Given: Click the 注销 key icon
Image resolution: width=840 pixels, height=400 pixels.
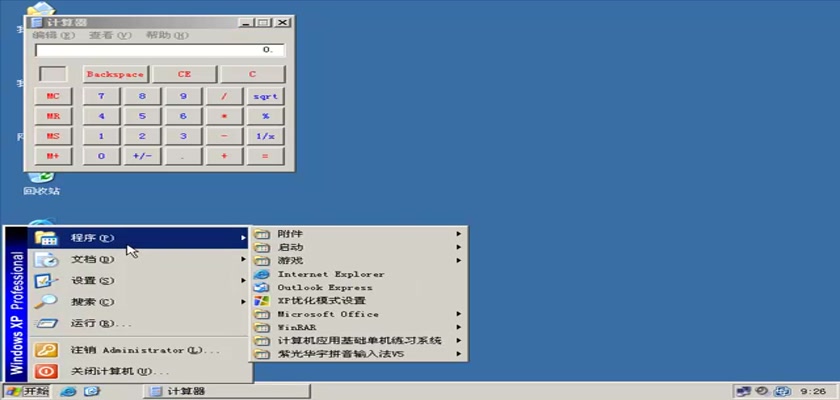Looking at the screenshot, I should coord(46,350).
